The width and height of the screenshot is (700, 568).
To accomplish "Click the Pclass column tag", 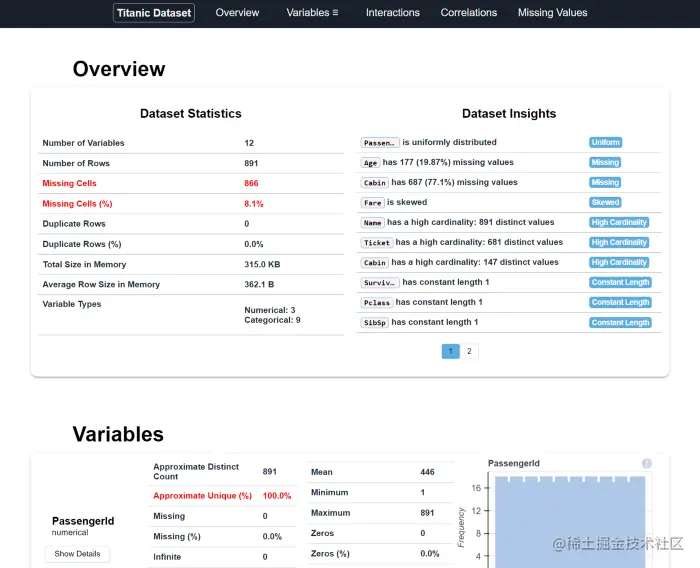I will [377, 303].
